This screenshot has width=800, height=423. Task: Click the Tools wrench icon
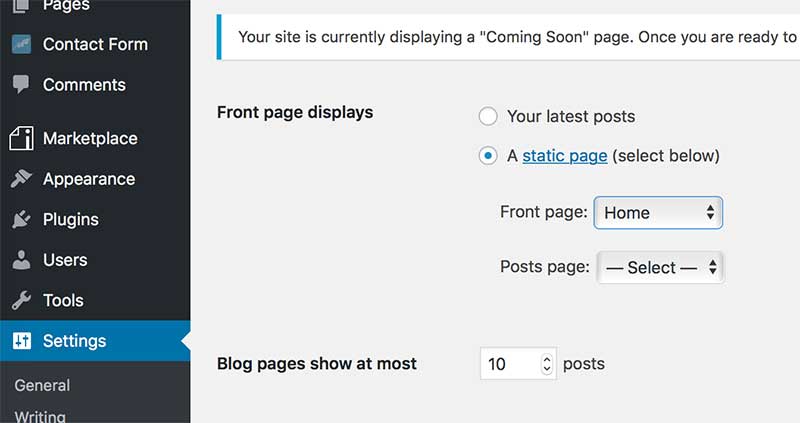tap(21, 300)
